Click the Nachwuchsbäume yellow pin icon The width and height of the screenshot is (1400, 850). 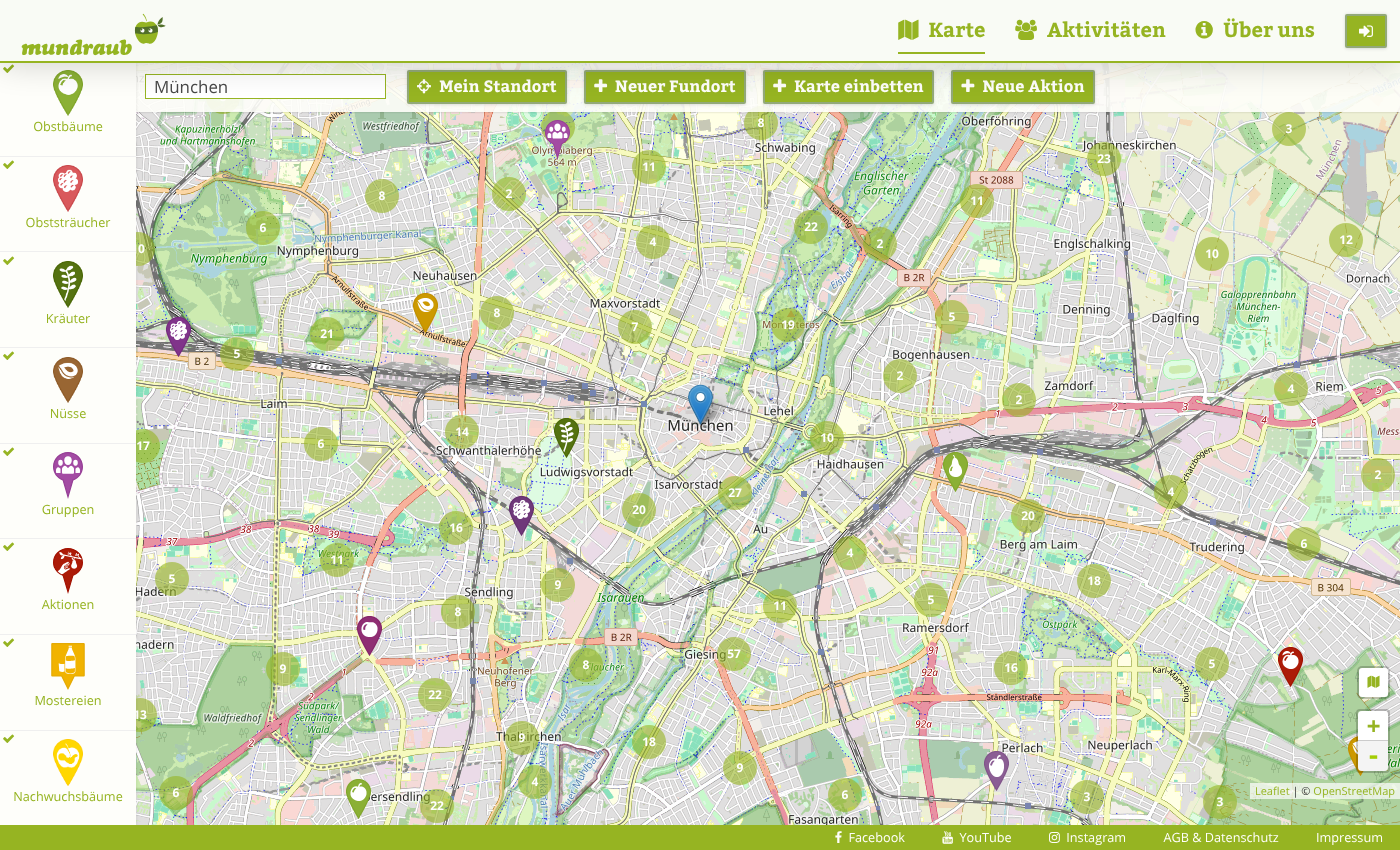pyautogui.click(x=68, y=761)
